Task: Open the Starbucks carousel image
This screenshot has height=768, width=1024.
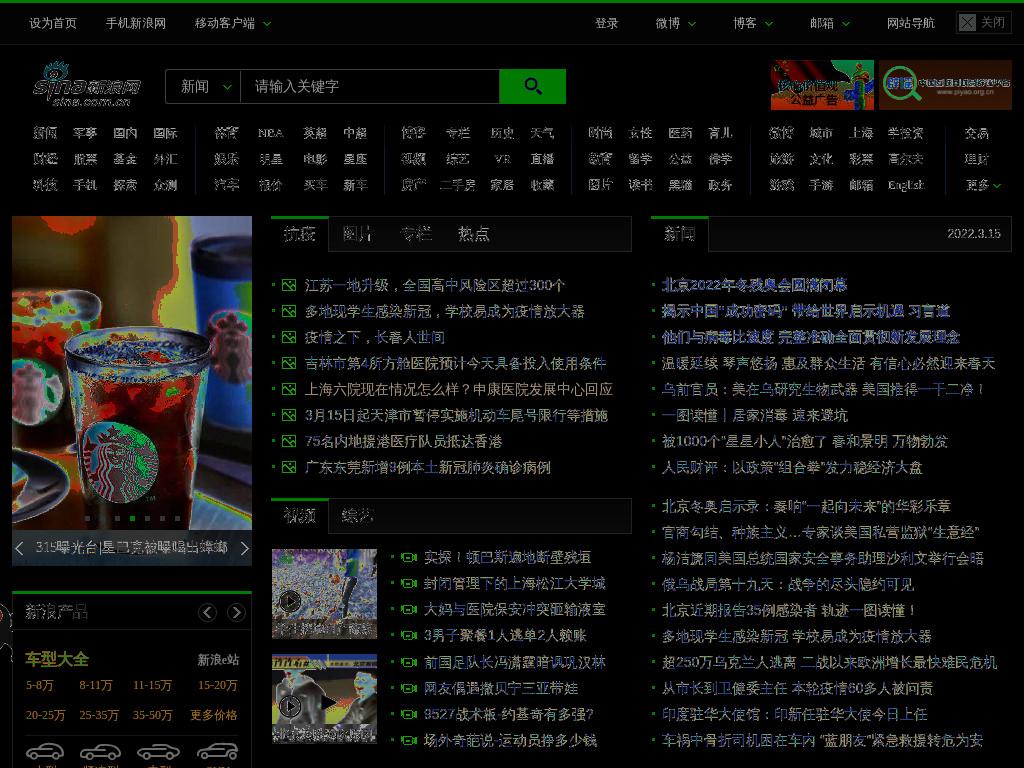Action: (132, 372)
